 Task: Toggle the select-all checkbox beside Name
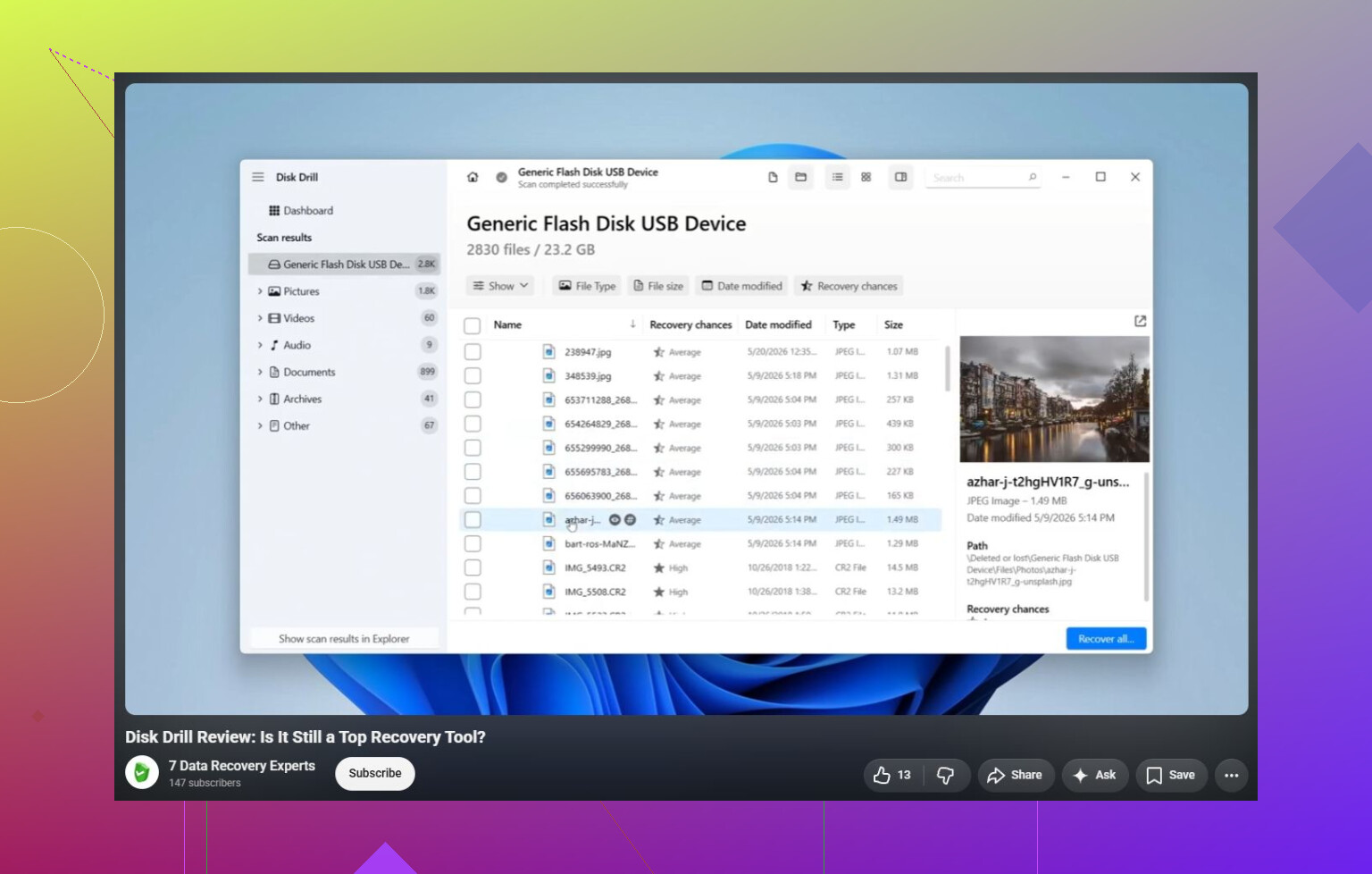[x=473, y=325]
